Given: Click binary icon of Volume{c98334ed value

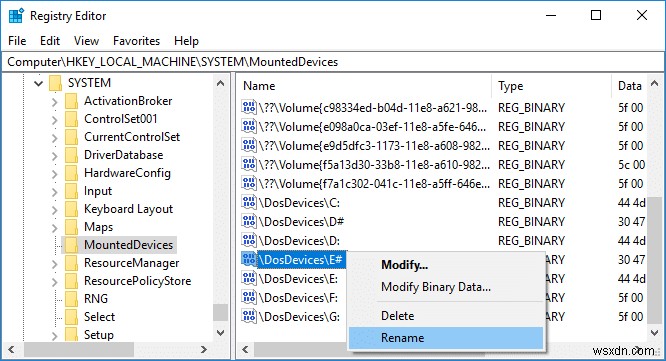Looking at the screenshot, I should [249, 107].
